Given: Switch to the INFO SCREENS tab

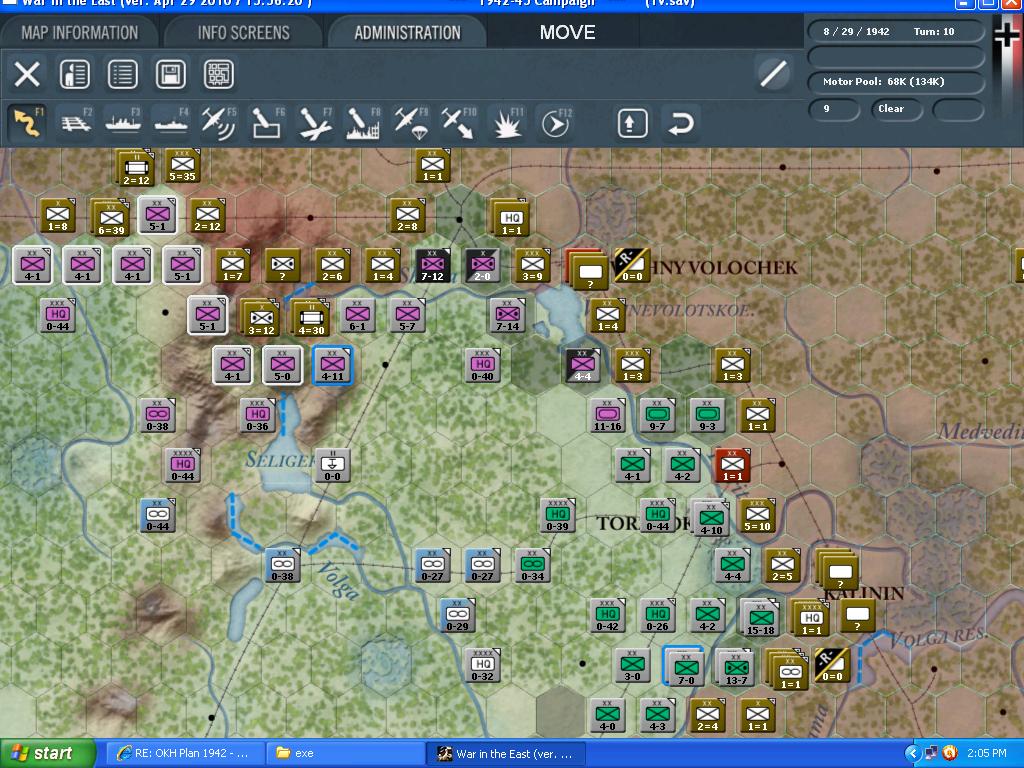Looking at the screenshot, I should coord(244,33).
